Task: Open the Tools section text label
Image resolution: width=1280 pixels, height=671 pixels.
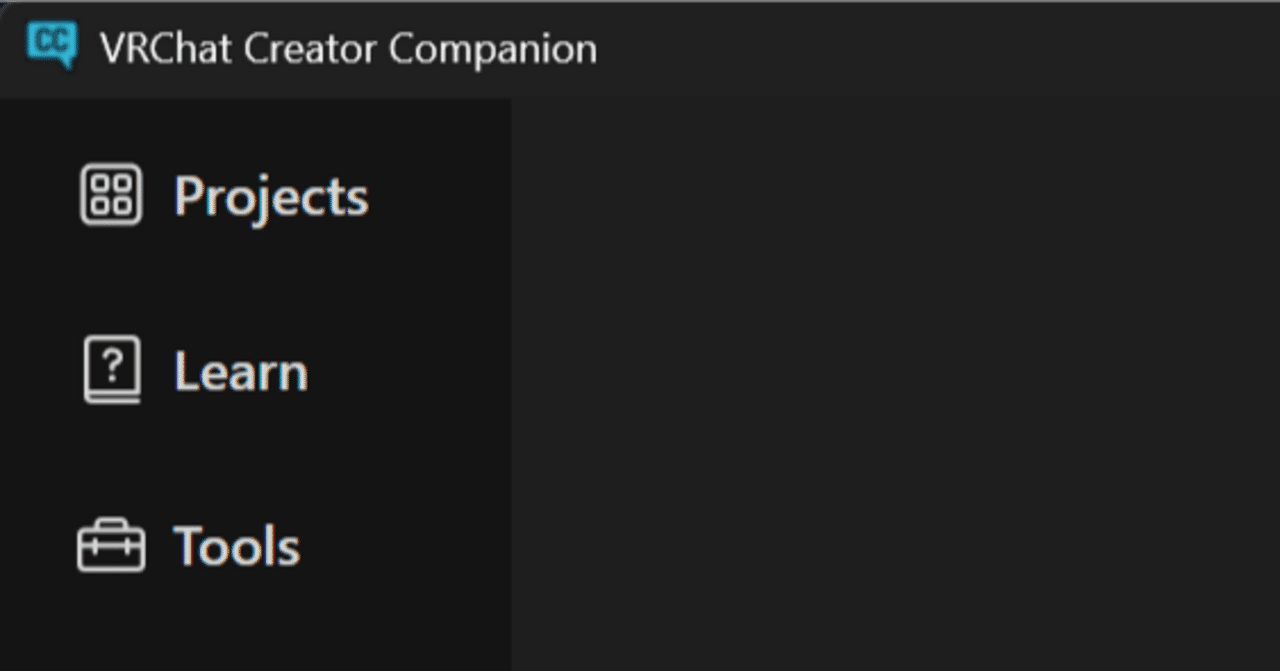Action: [237, 547]
